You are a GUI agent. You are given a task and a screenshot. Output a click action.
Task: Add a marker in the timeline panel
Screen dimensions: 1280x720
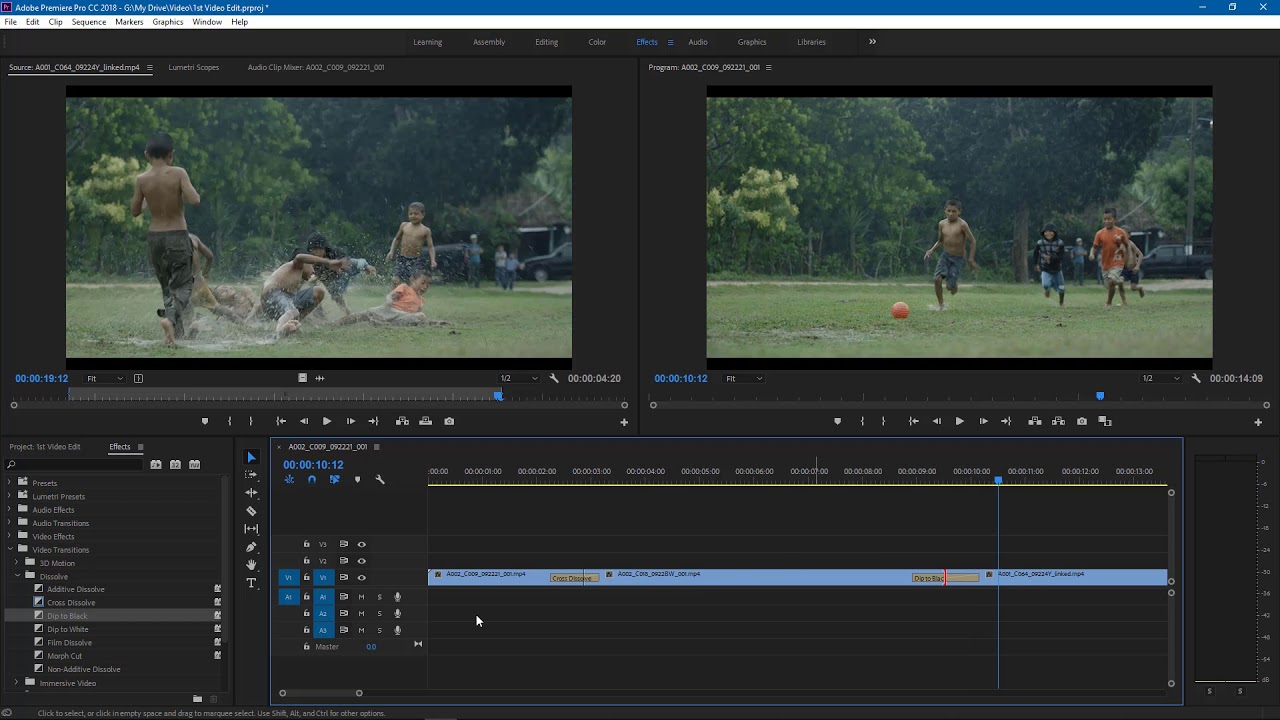357,480
